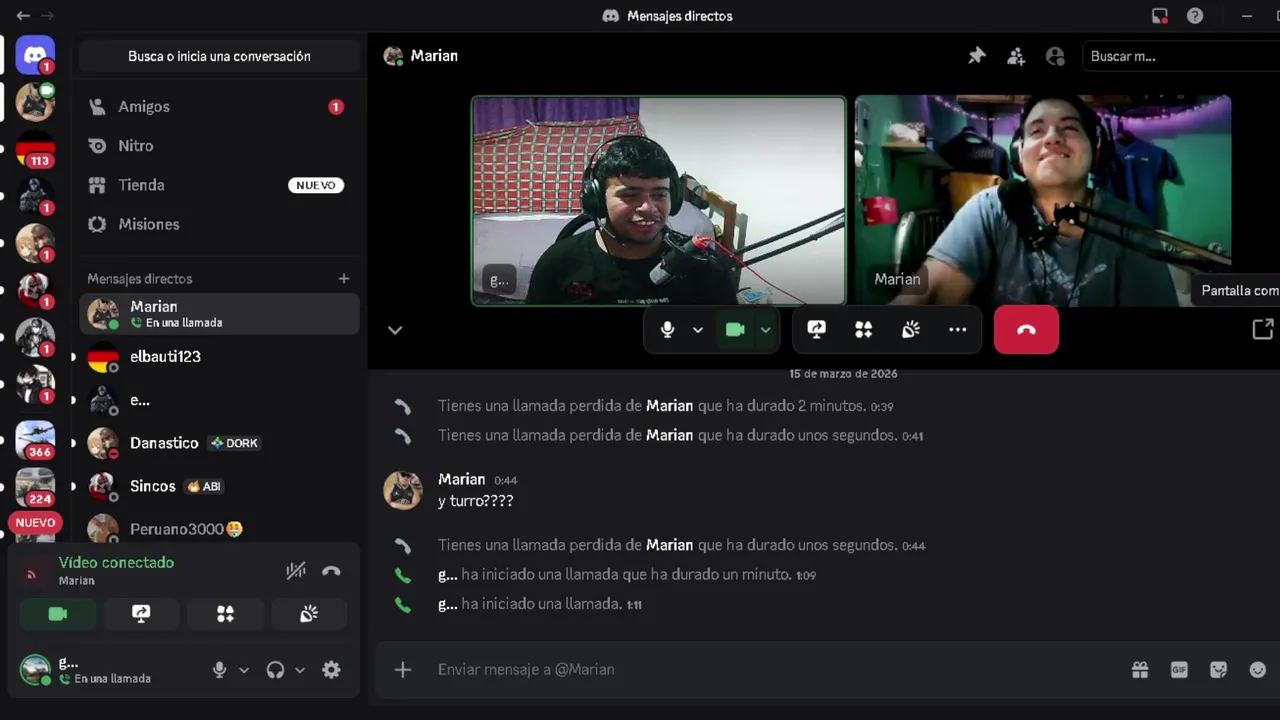The width and height of the screenshot is (1280, 720).
Task: Deafen headphones in user panel
Action: [275, 670]
